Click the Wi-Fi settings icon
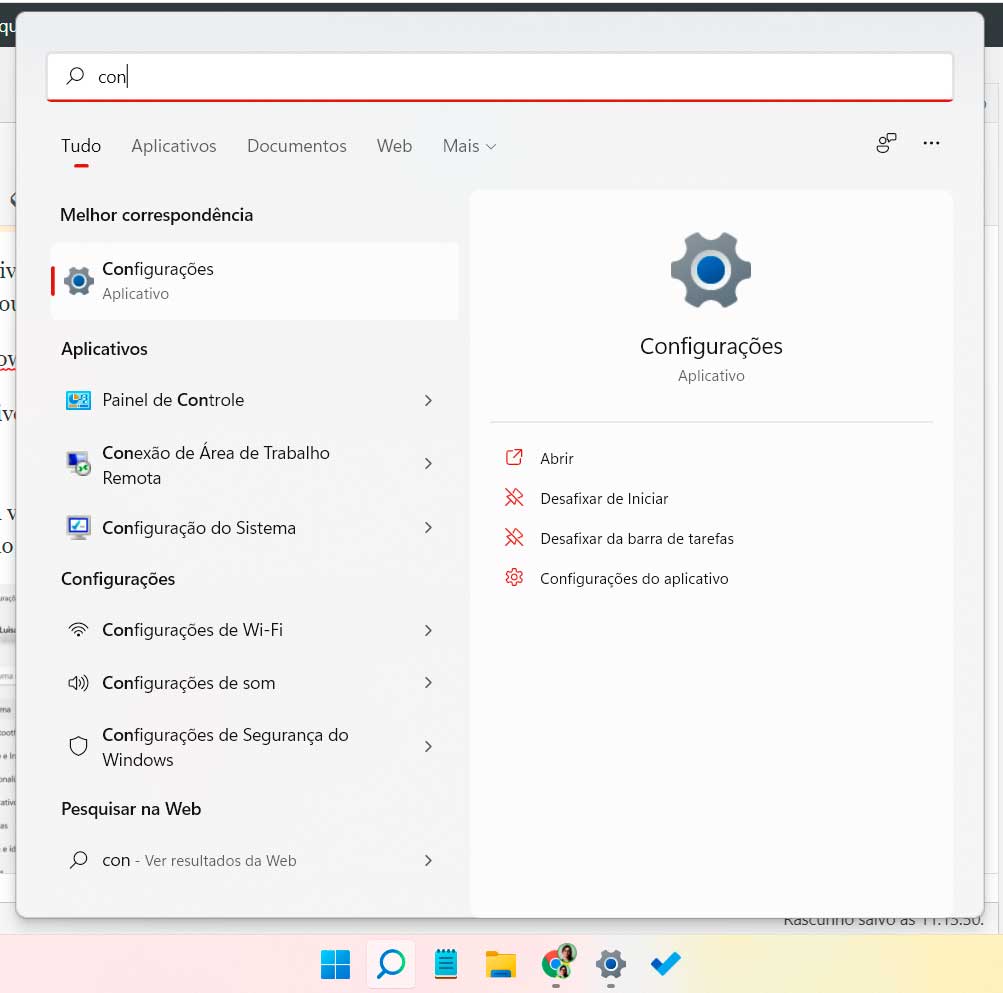Screen dimensions: 1003x993 point(78,630)
